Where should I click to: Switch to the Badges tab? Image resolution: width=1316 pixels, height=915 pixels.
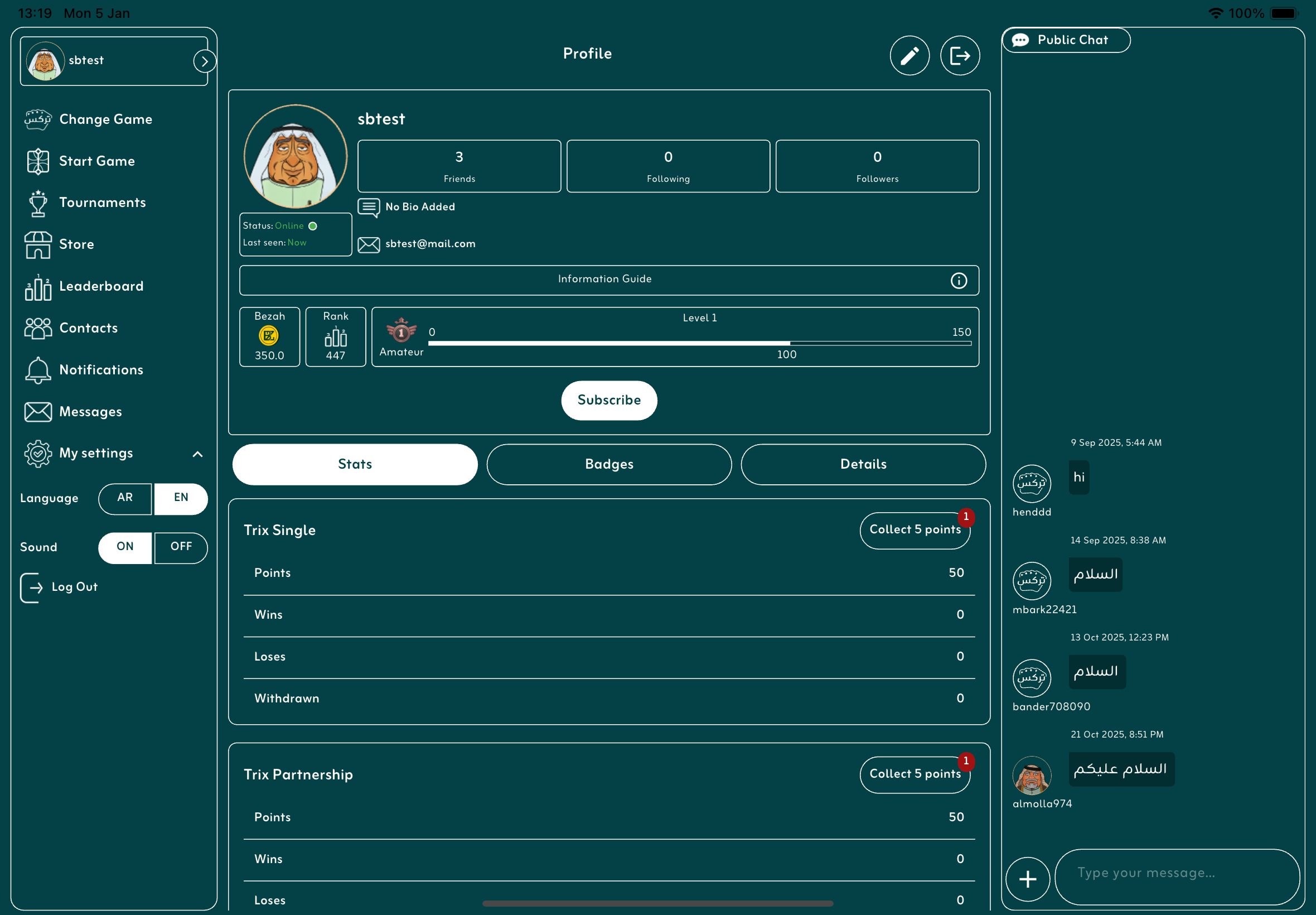click(609, 464)
